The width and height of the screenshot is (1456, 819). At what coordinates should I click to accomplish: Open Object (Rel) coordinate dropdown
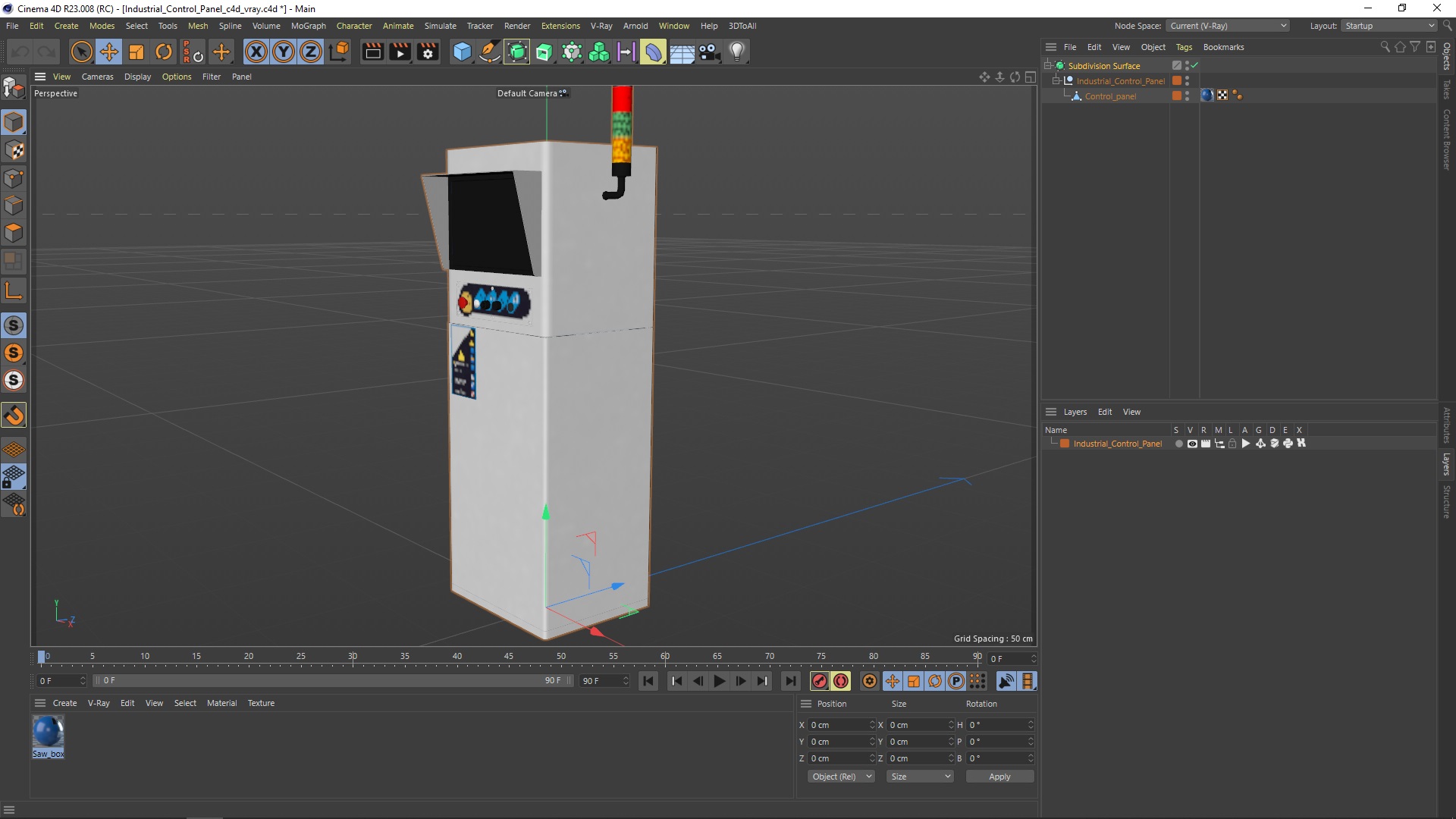pos(841,777)
